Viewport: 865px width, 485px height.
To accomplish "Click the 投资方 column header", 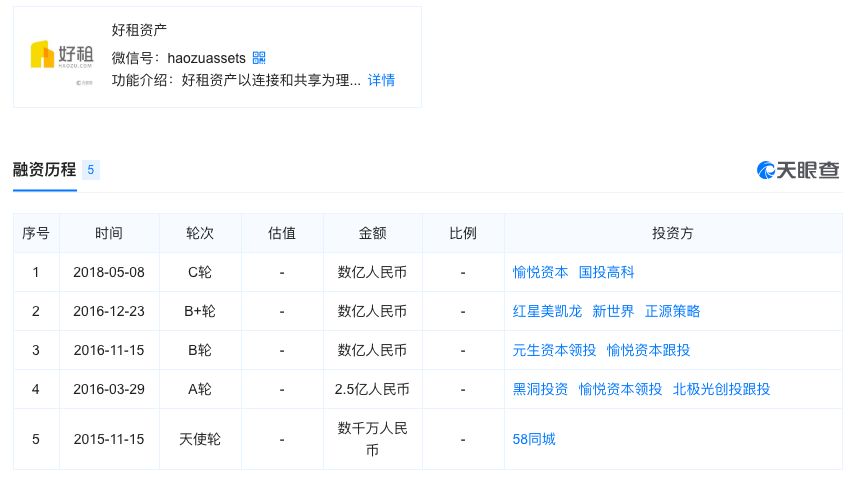I will [x=672, y=233].
